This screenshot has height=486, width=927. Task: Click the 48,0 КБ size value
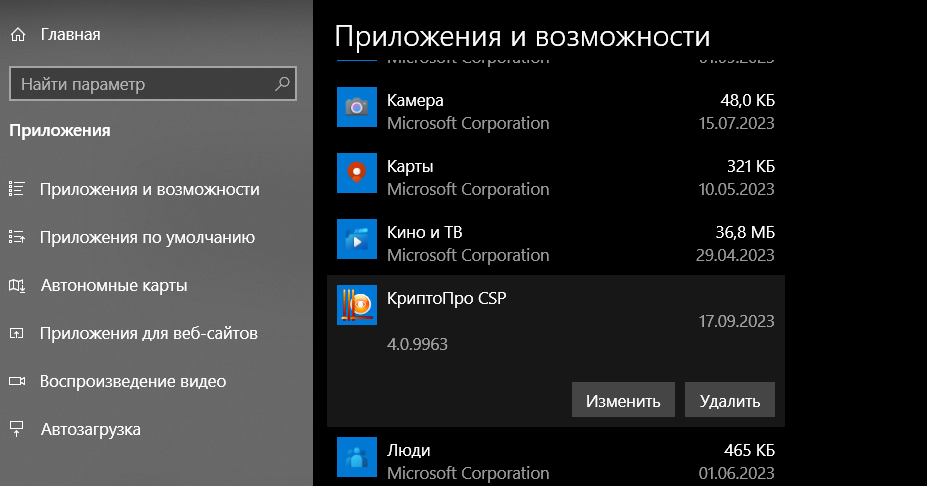747,101
